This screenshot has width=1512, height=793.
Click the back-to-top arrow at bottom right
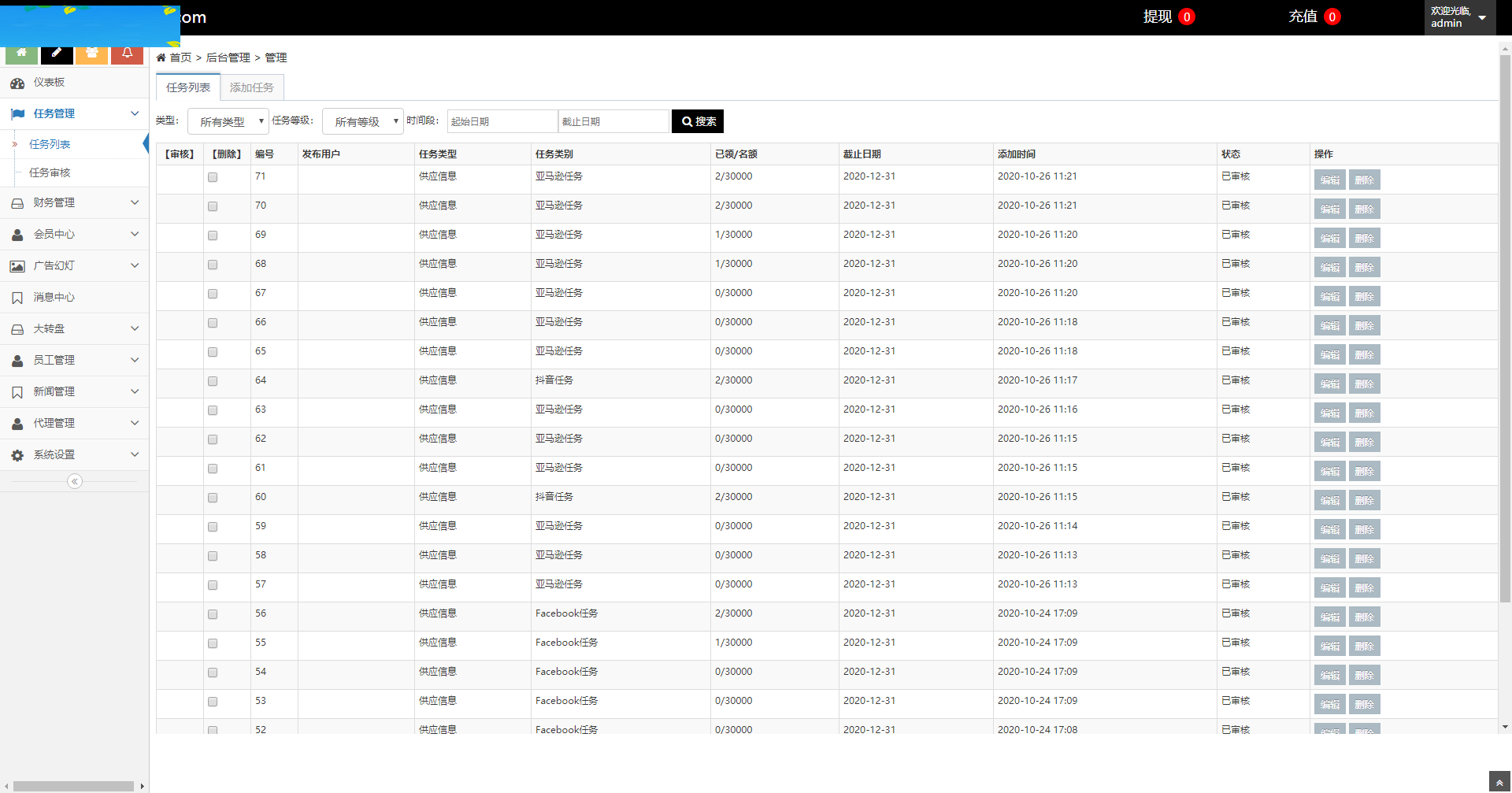[x=1499, y=783]
